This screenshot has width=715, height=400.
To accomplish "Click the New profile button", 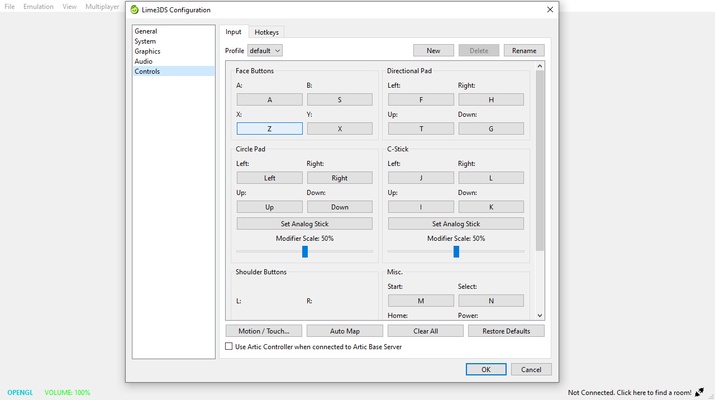I will point(433,51).
